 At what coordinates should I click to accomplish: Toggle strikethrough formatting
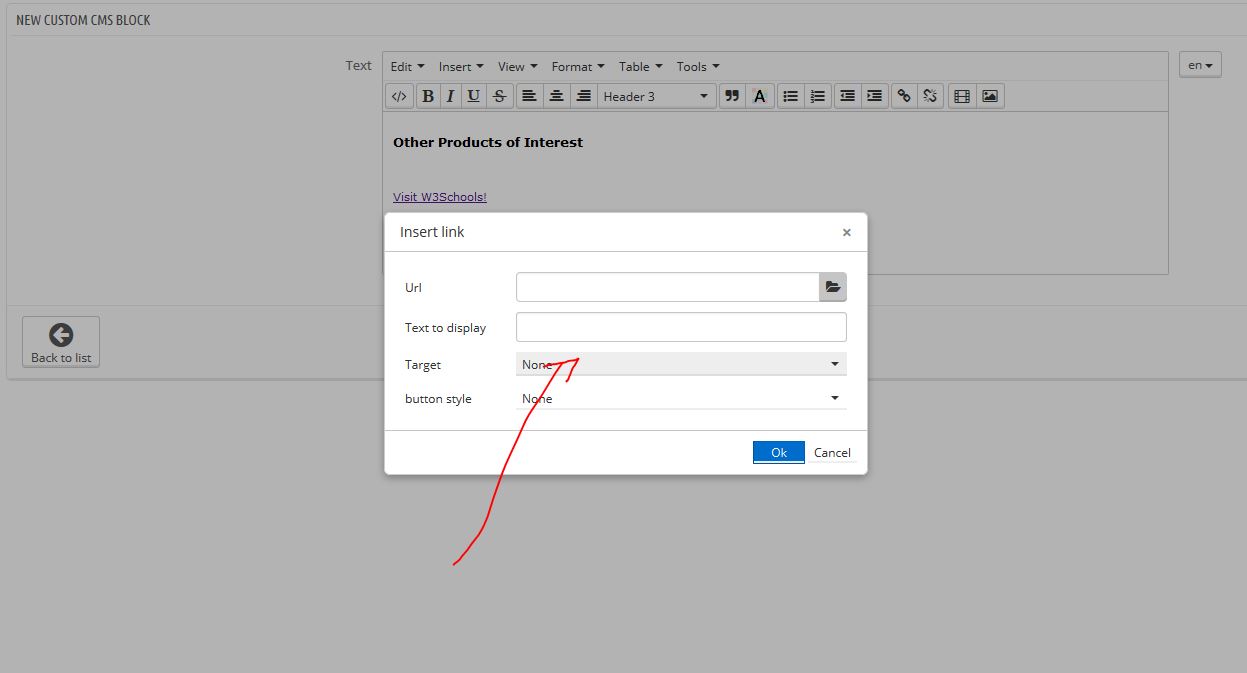[x=499, y=96]
